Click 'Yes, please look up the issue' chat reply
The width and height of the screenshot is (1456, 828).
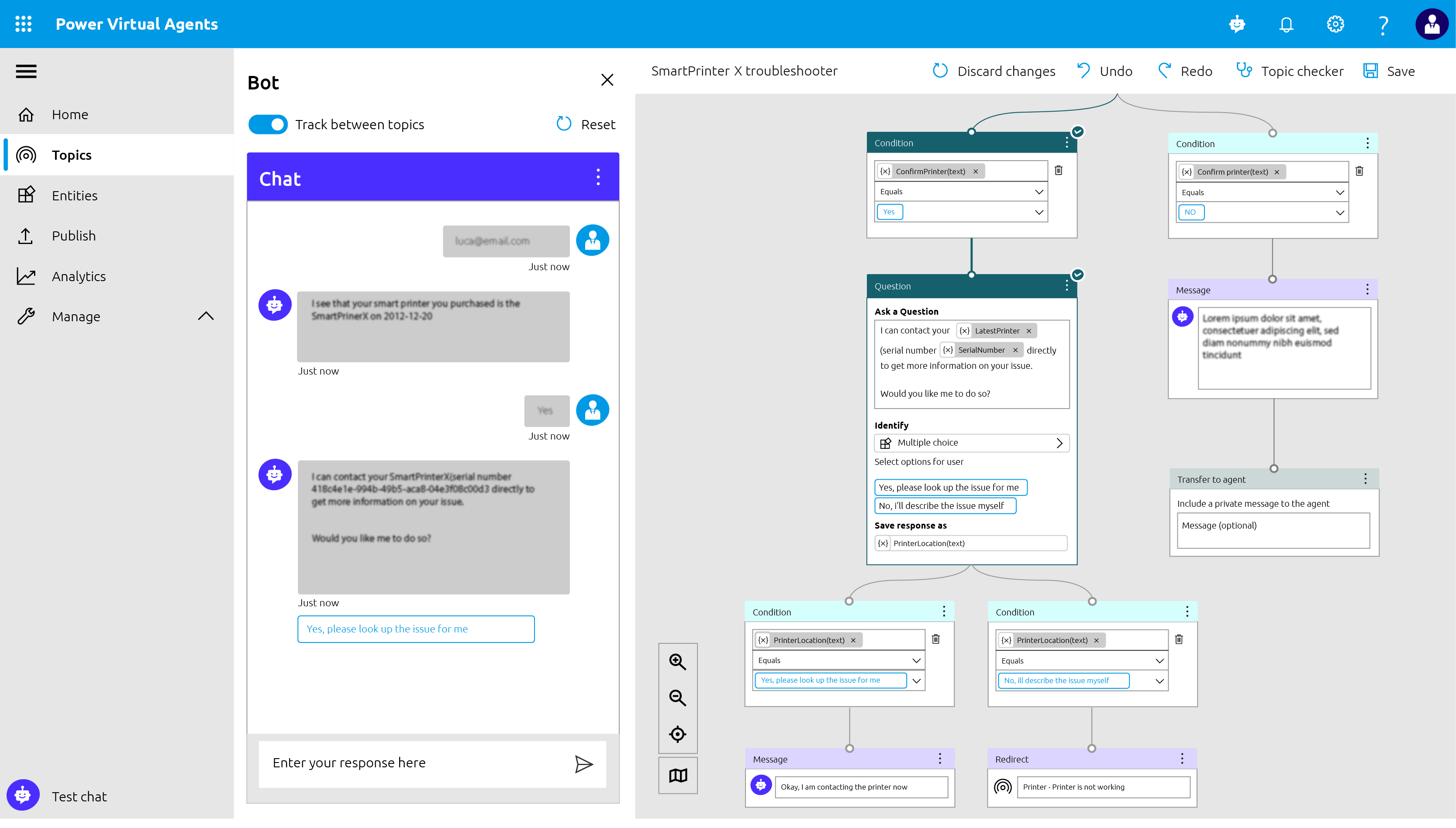(415, 629)
